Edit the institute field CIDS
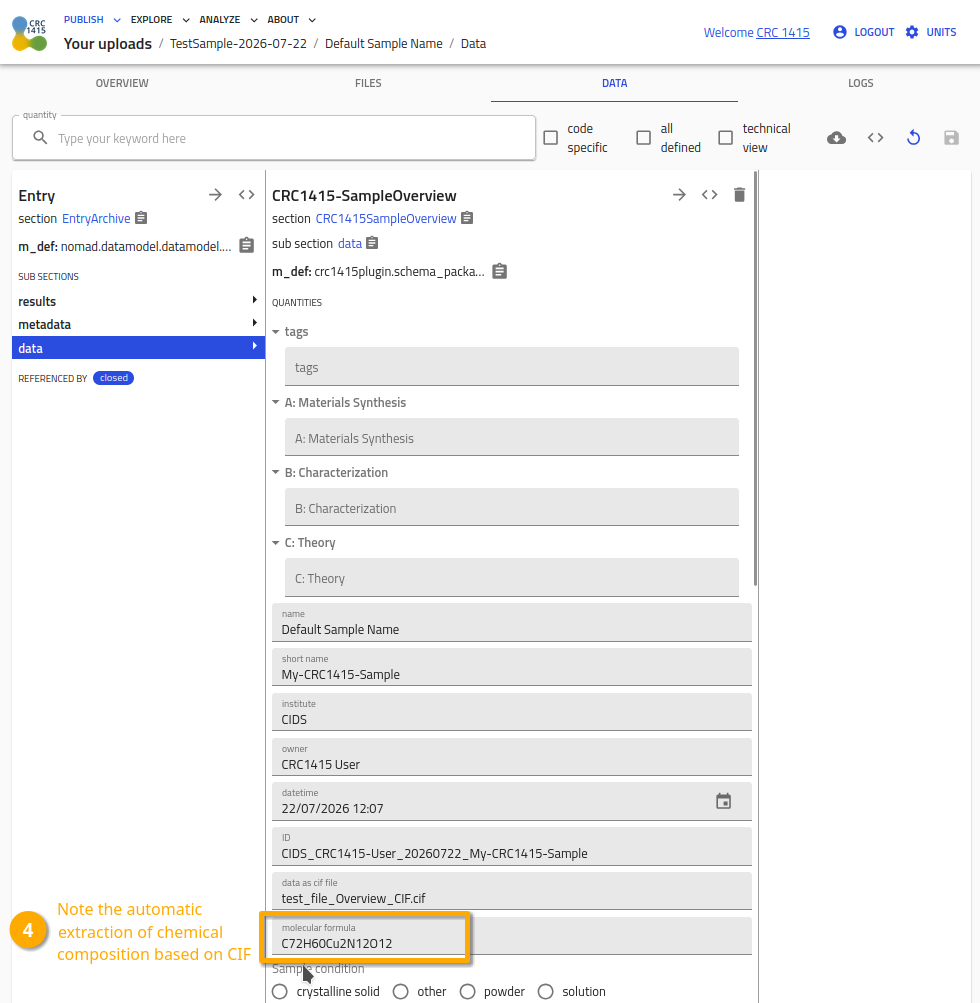This screenshot has width=980, height=1003. click(x=512, y=712)
